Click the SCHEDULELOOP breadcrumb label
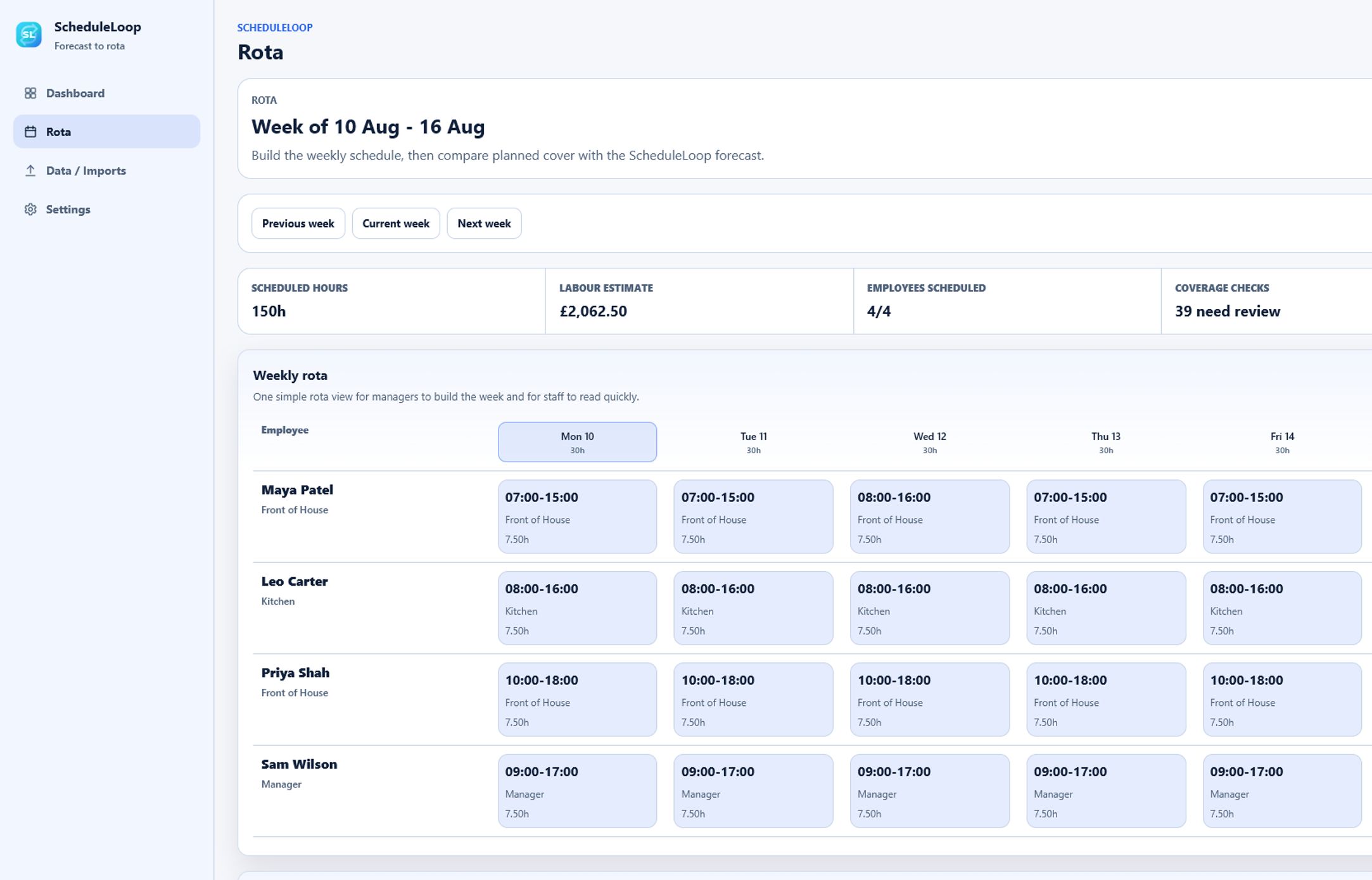1372x880 pixels. (275, 28)
